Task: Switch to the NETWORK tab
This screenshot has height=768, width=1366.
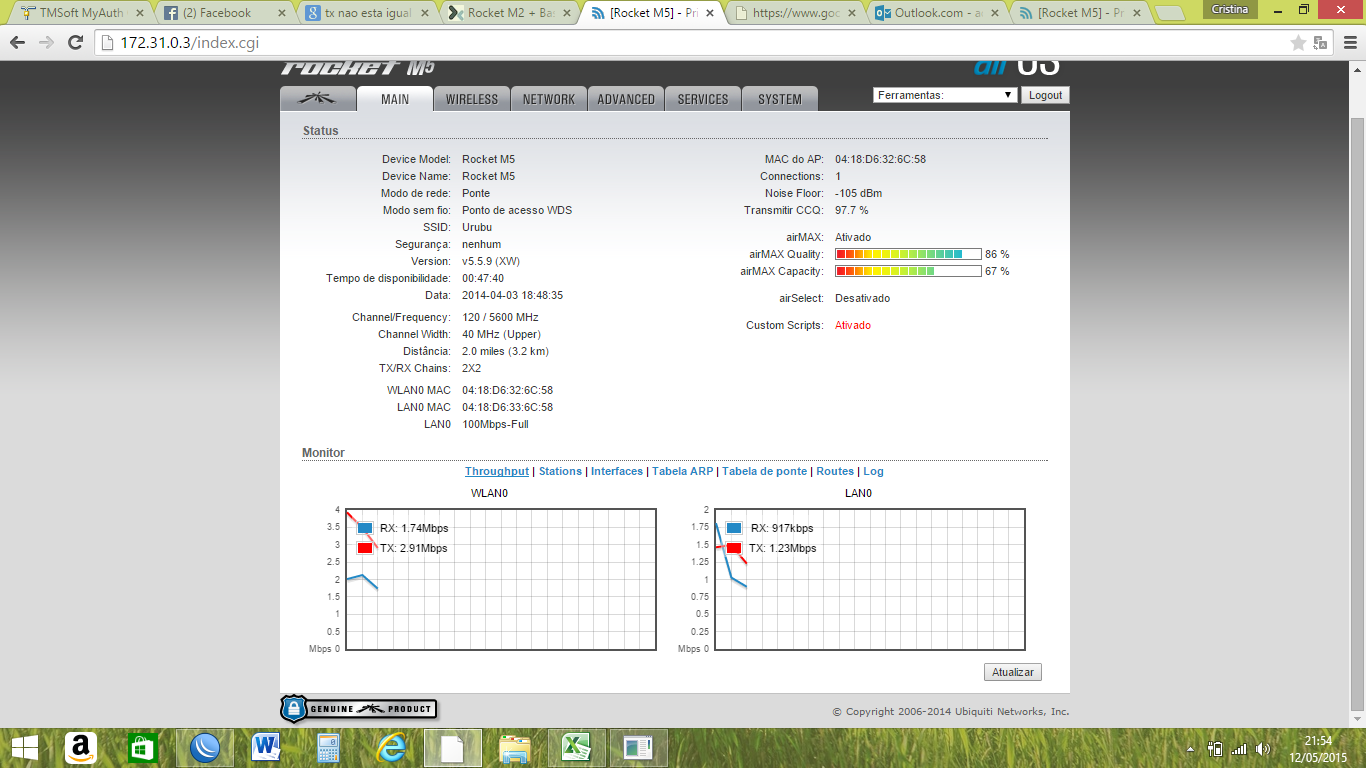Action: [x=548, y=99]
